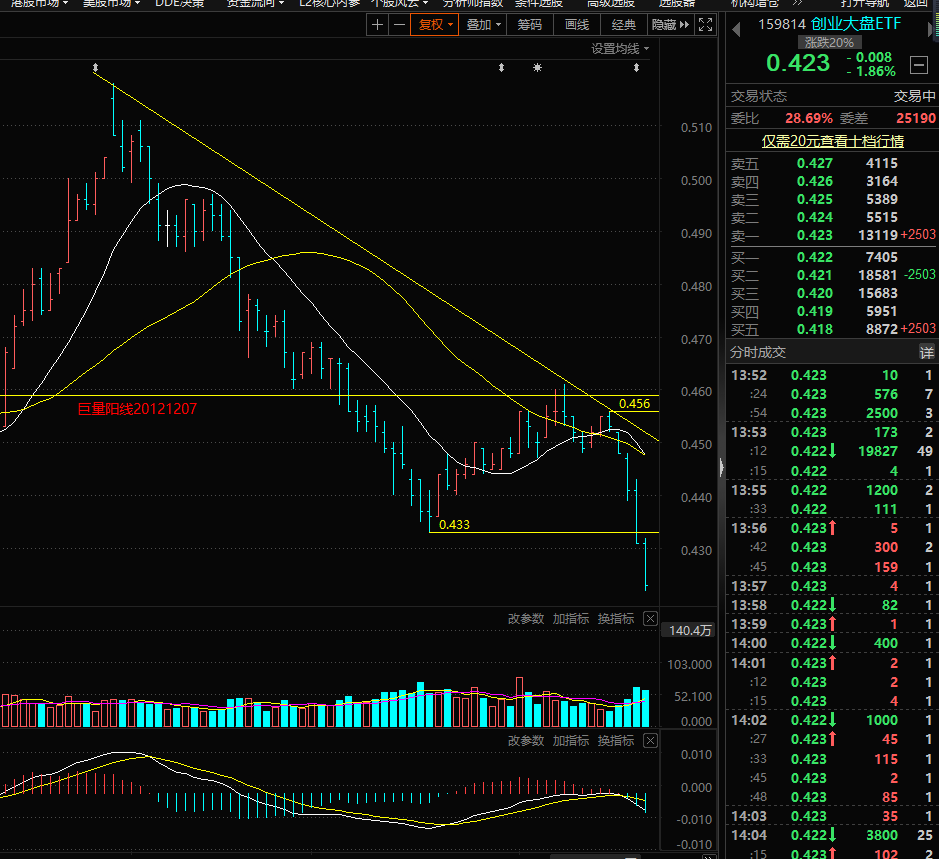Viewport: 939px width, 859px height.
Task: Click the minus zoom-out chart button
Action: (x=399, y=25)
